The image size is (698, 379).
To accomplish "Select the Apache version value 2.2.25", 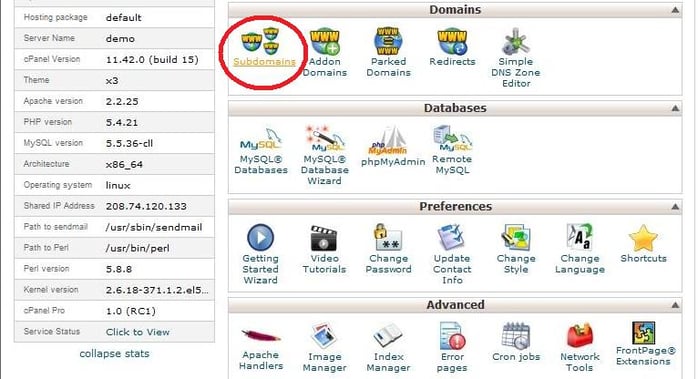I will pyautogui.click(x=122, y=102).
